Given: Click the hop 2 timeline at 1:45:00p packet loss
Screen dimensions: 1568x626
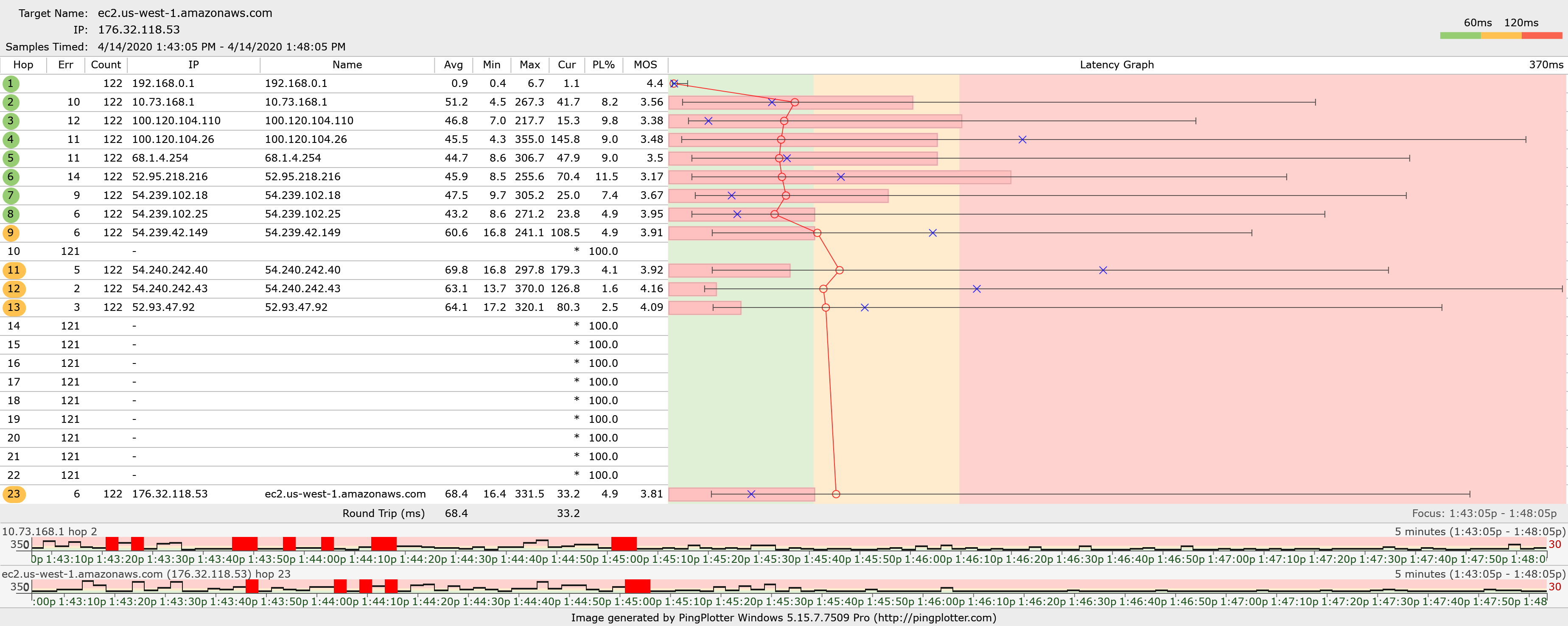Looking at the screenshot, I should click(x=624, y=544).
